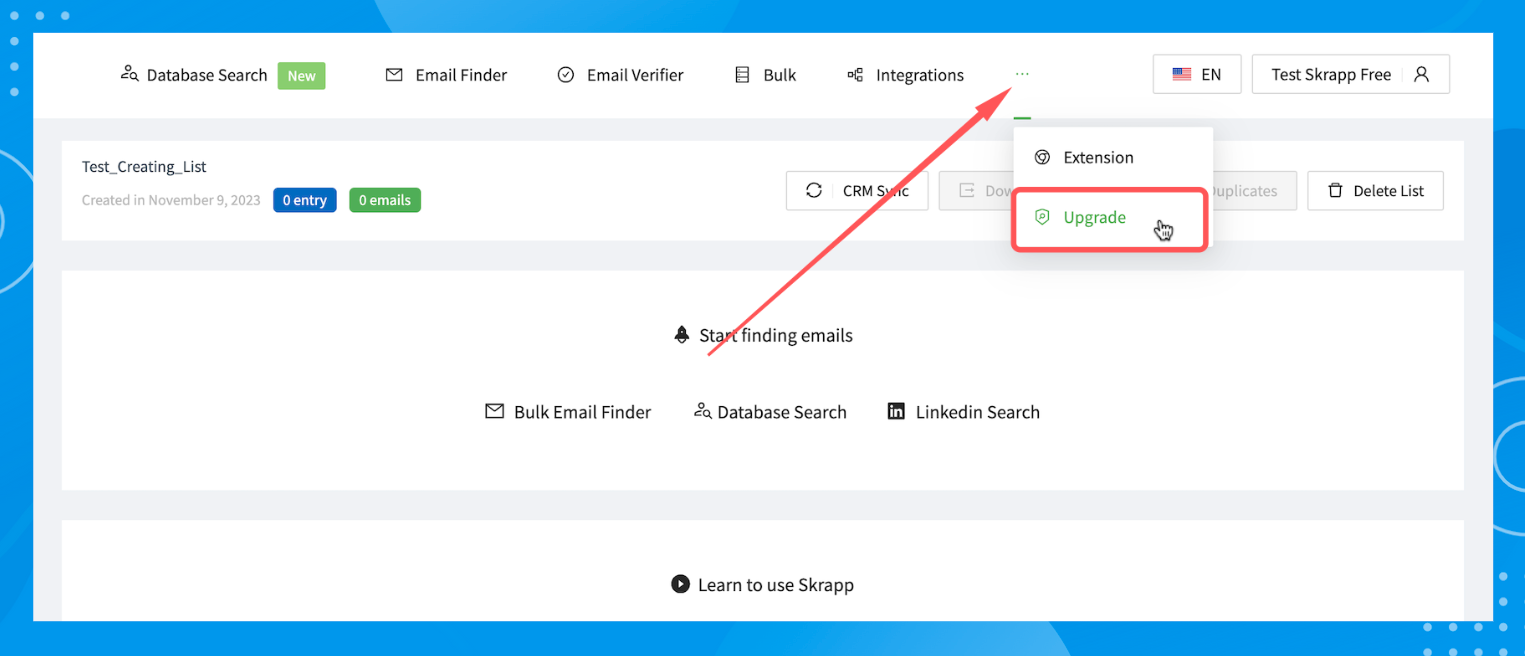This screenshot has width=1525, height=656.
Task: Click the Extension Chrome icon in the dropdown
Action: pyautogui.click(x=1042, y=157)
